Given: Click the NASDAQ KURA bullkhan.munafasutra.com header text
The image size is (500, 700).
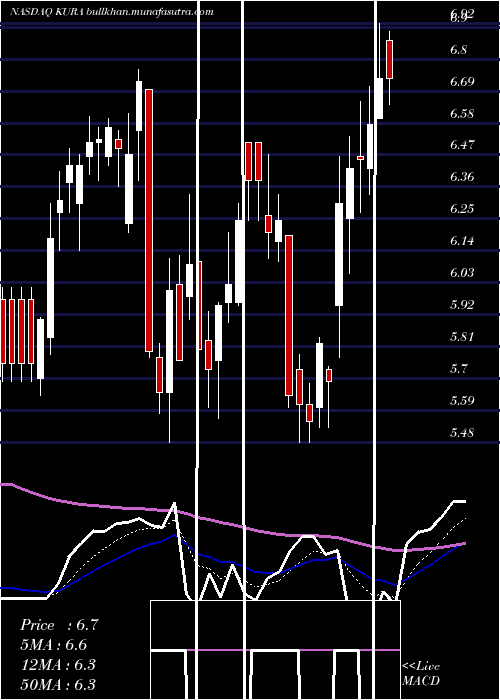Looking at the screenshot, I should (112, 12).
